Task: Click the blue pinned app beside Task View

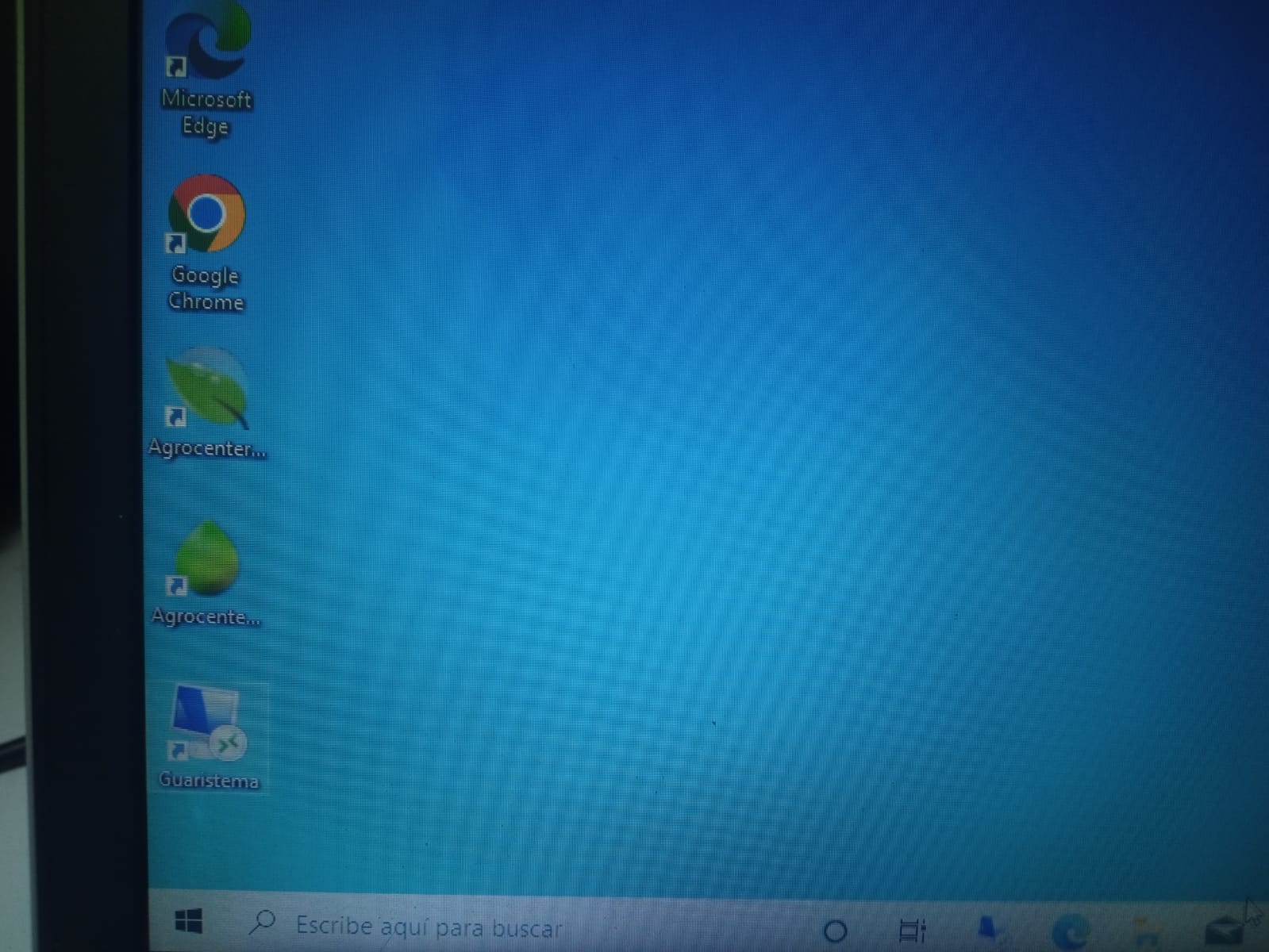Action: point(989,929)
